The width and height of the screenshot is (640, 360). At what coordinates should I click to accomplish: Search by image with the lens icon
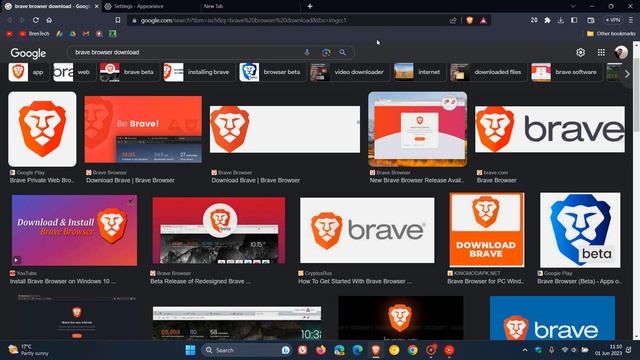tap(326, 52)
